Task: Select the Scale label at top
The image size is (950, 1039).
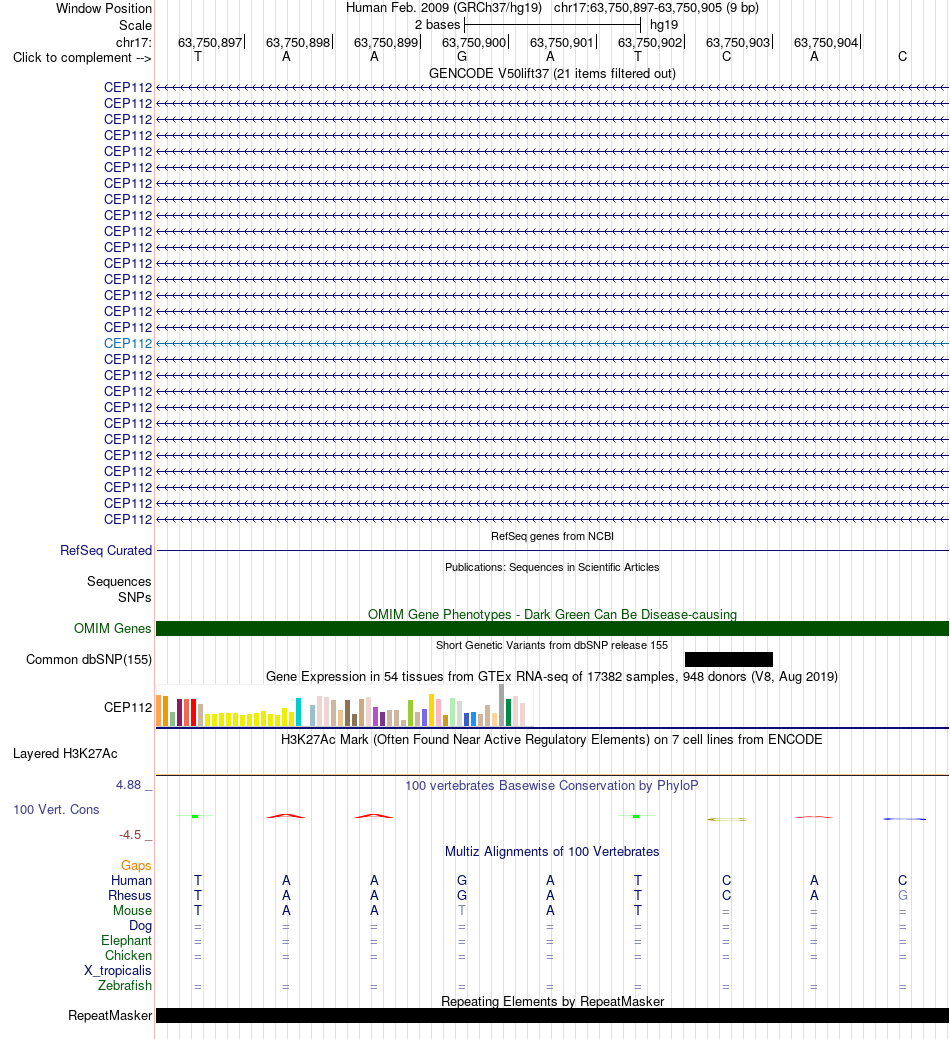Action: [135, 25]
